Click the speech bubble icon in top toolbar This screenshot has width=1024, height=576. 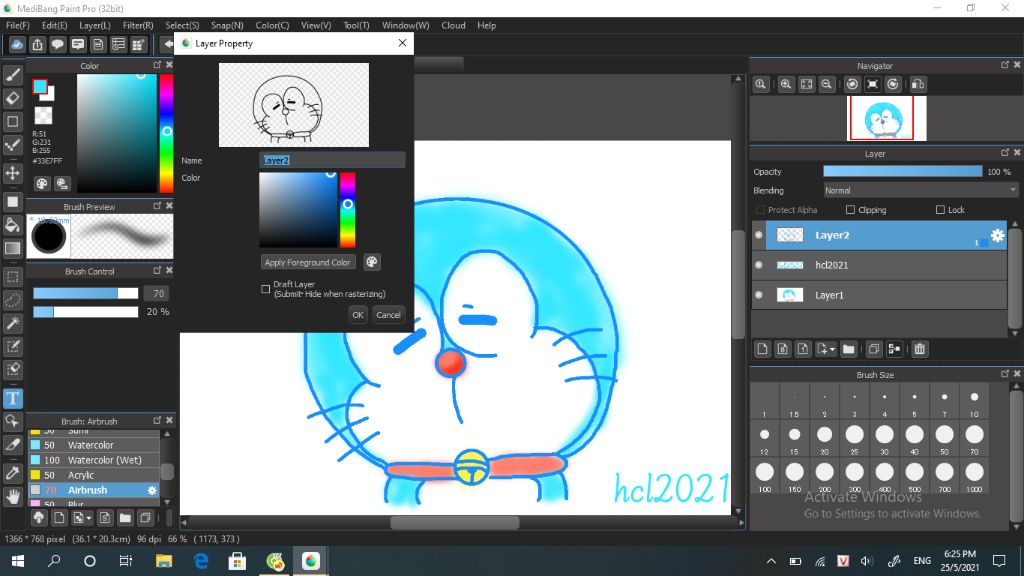point(57,44)
